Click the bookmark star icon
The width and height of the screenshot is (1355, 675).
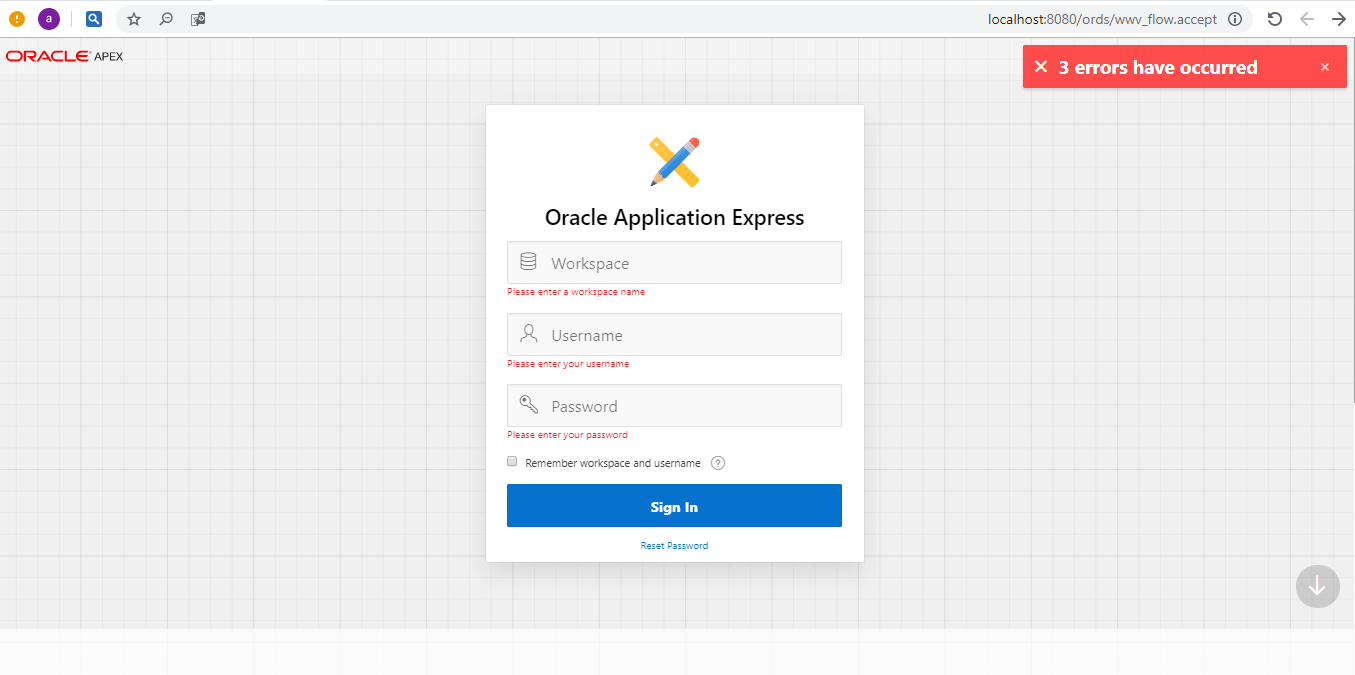pos(134,19)
